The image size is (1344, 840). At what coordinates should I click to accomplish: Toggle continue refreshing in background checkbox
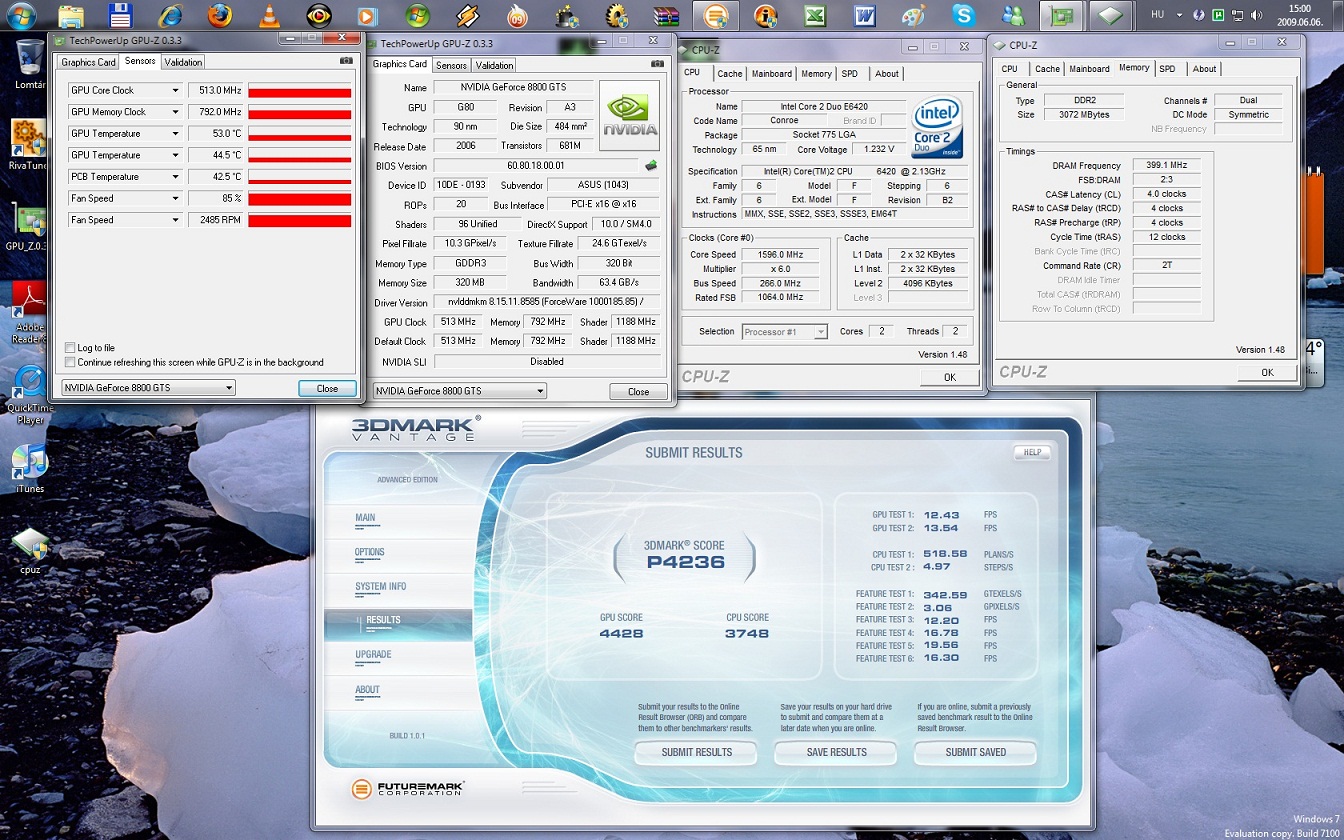70,362
